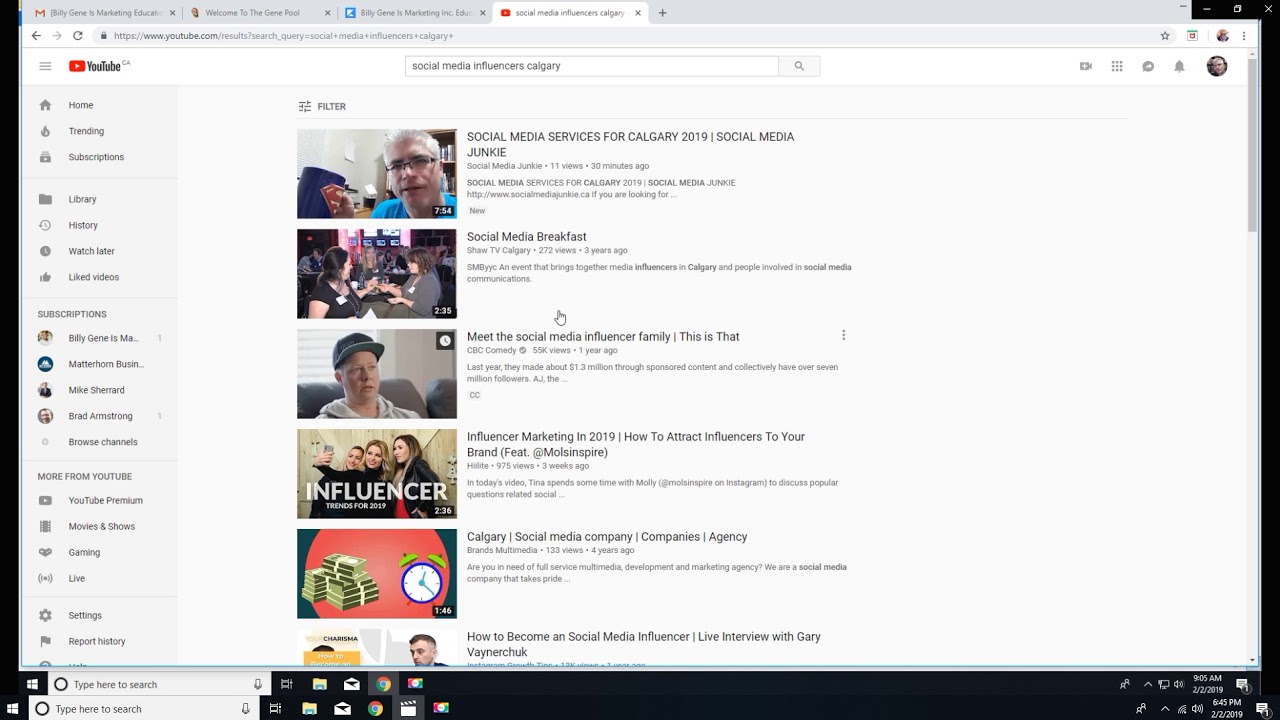Select the social media influencers calgary tab
The height and width of the screenshot is (720, 1280).
click(570, 13)
